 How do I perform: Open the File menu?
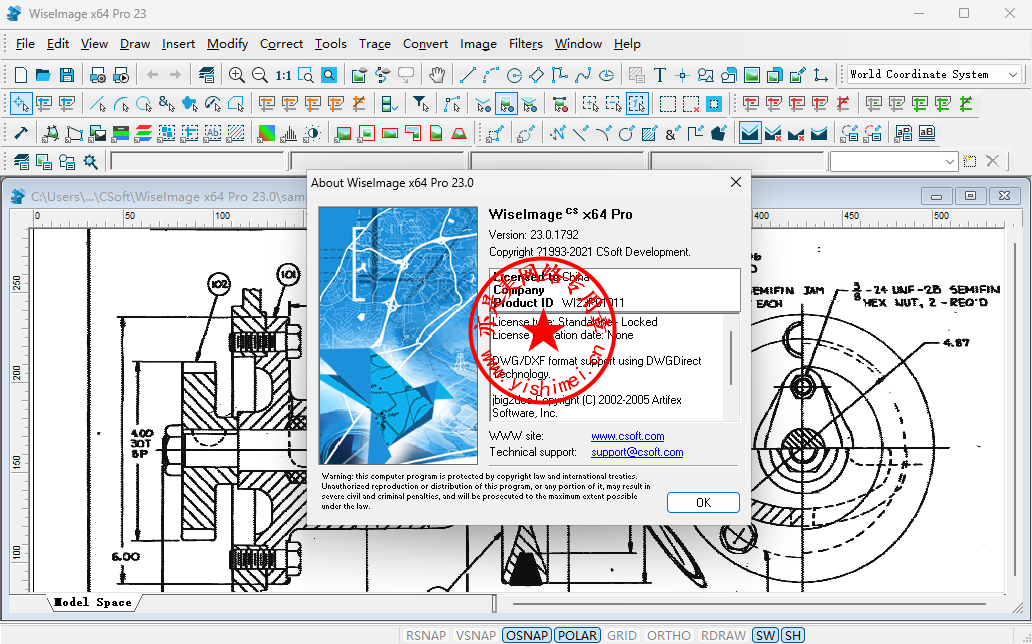pyautogui.click(x=25, y=44)
